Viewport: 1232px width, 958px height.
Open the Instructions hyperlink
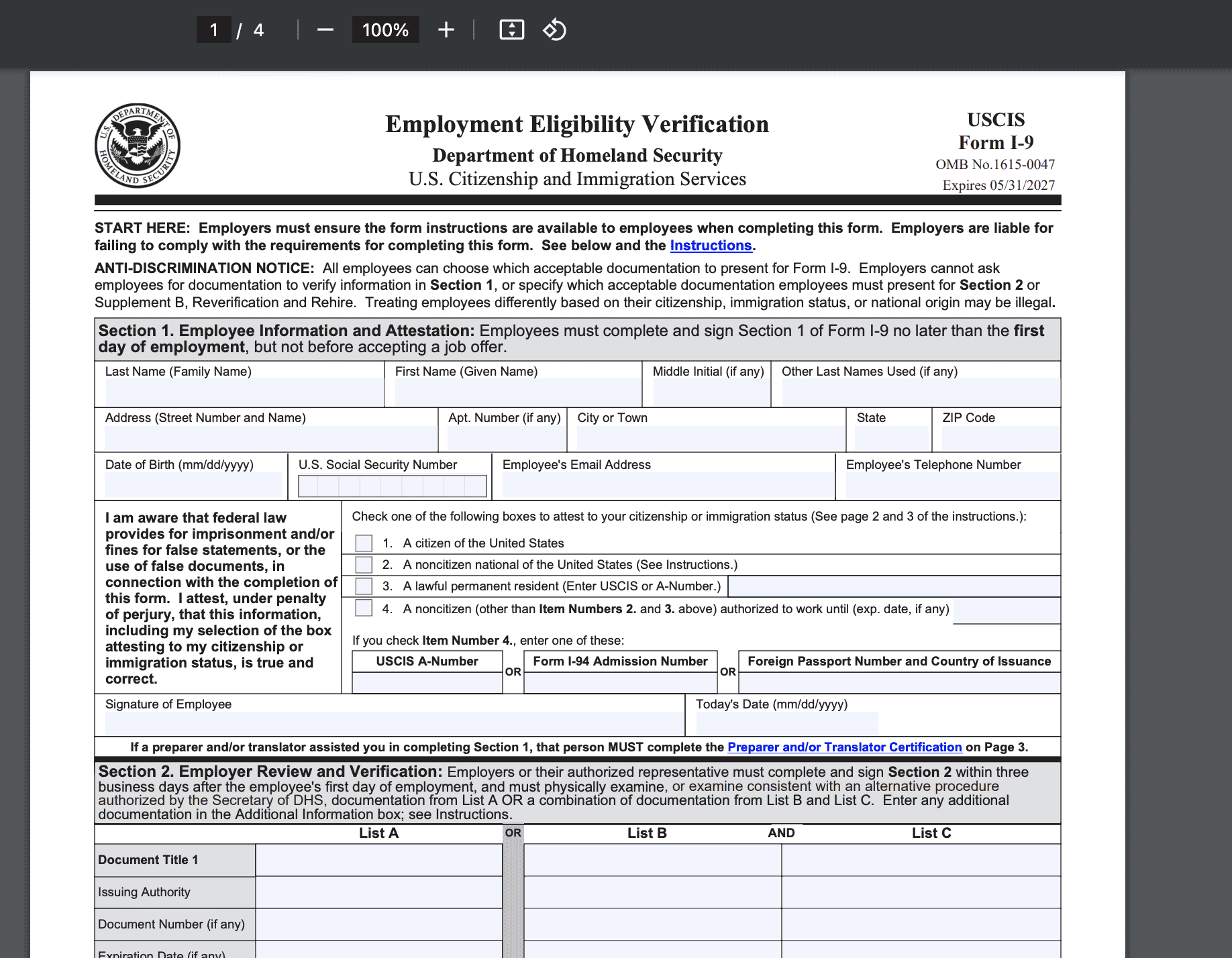pyautogui.click(x=711, y=246)
